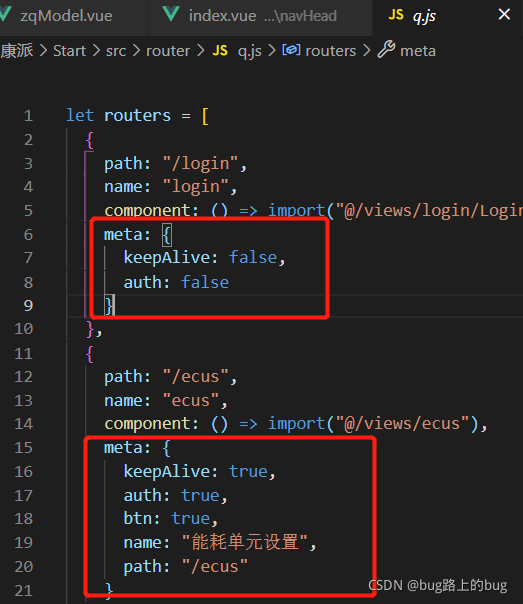Click 'routers' variable on line 1
523x604 pixels.
(x=137, y=116)
